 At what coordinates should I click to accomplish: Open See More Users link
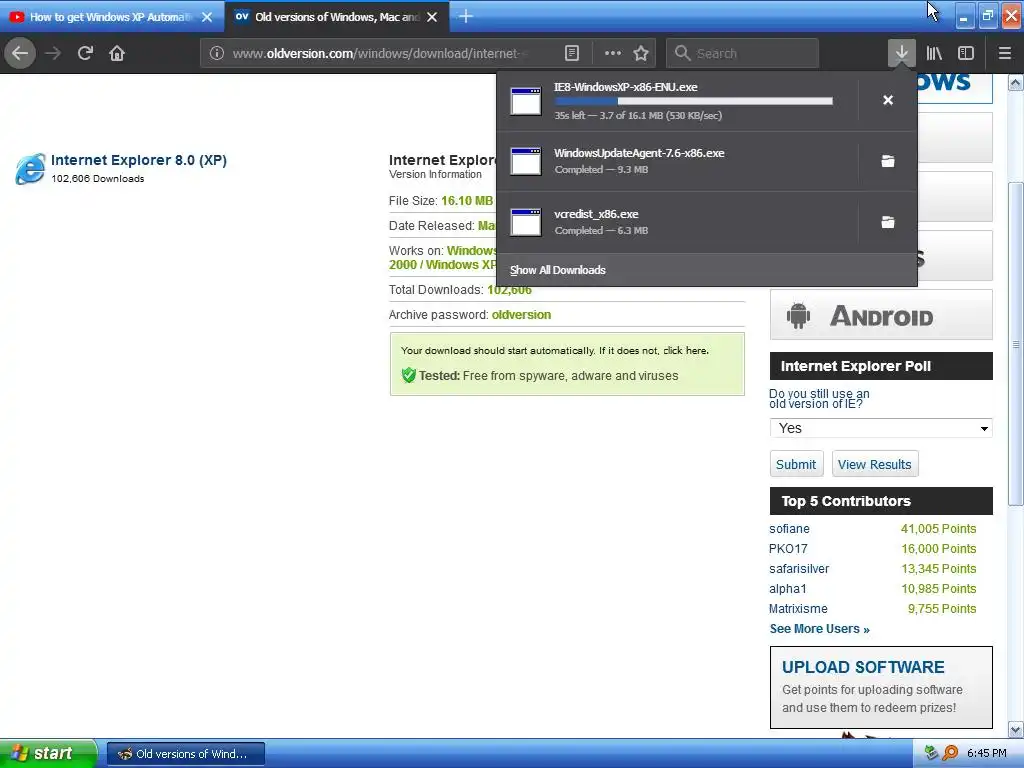click(819, 629)
